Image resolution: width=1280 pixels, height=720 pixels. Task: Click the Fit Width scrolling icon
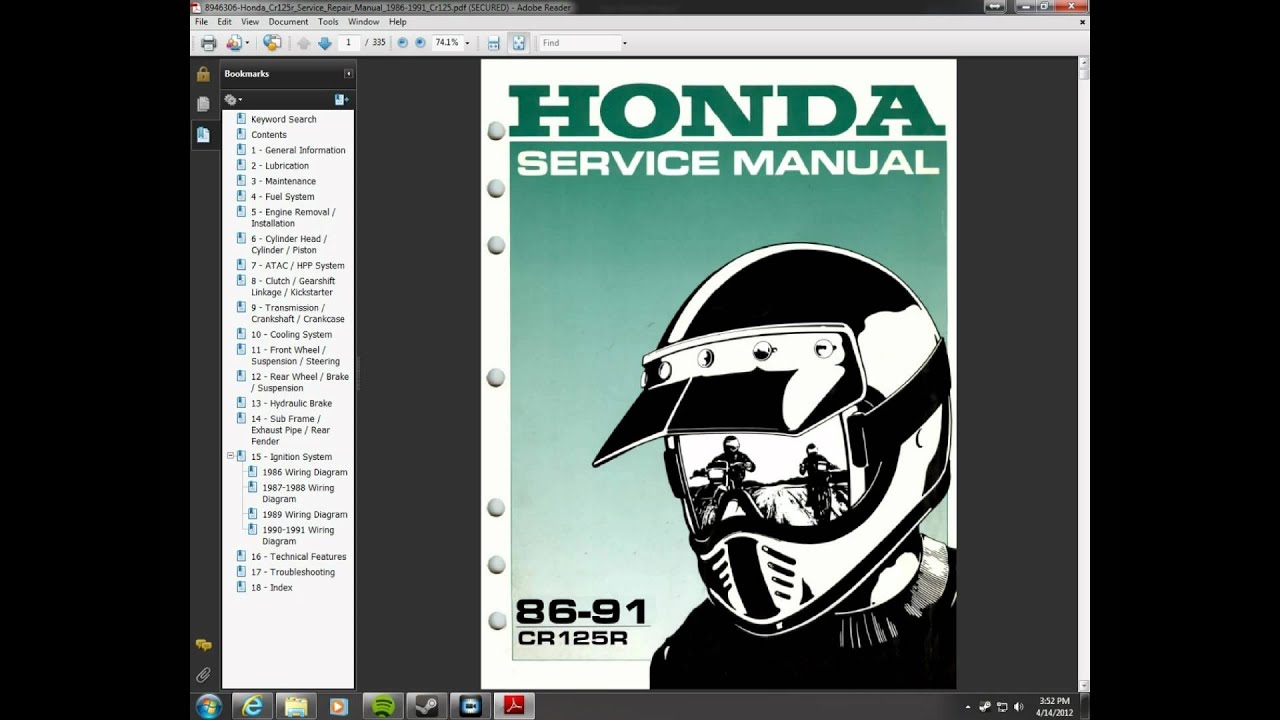point(493,43)
